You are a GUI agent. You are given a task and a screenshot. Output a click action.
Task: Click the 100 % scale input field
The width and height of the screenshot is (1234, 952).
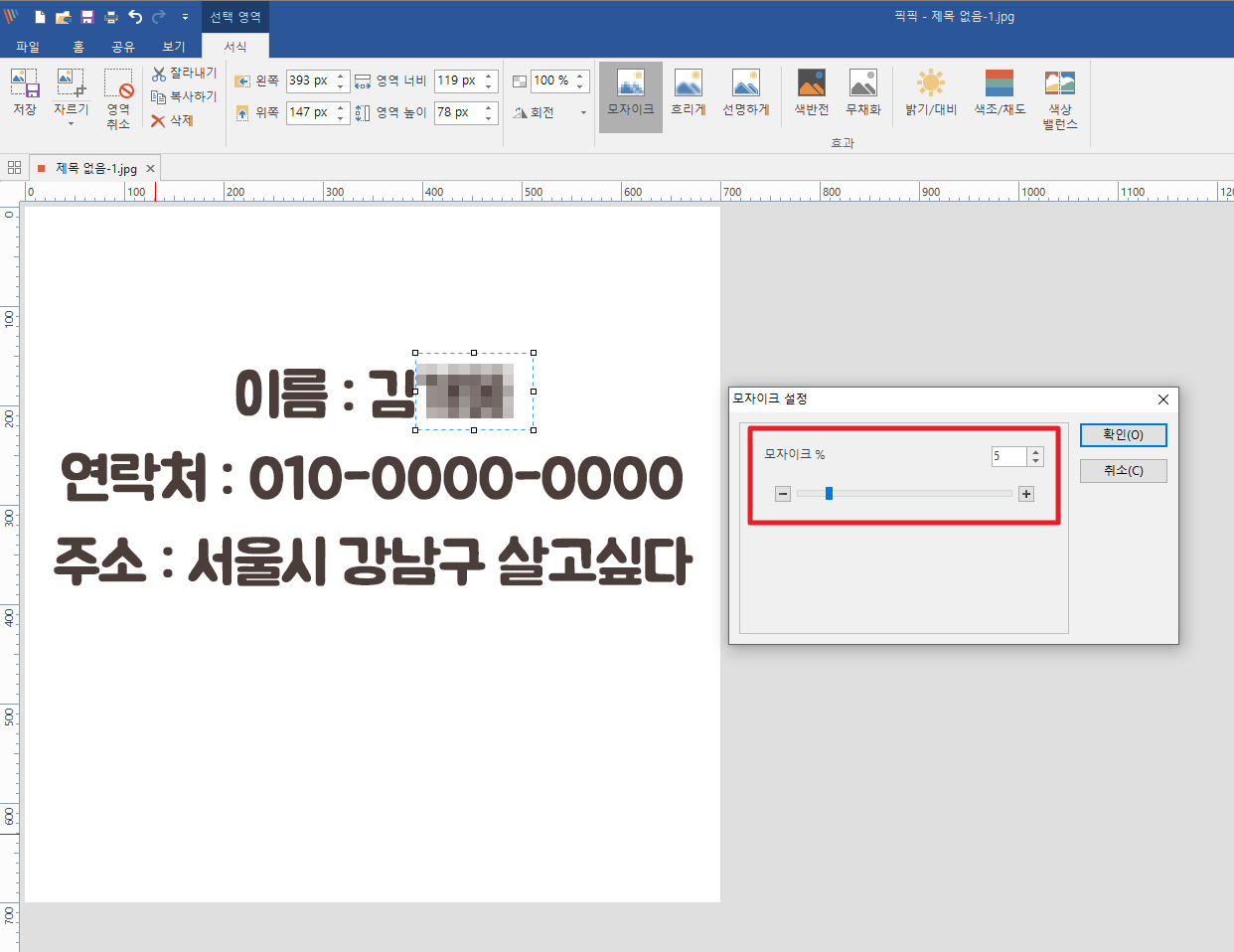[551, 80]
